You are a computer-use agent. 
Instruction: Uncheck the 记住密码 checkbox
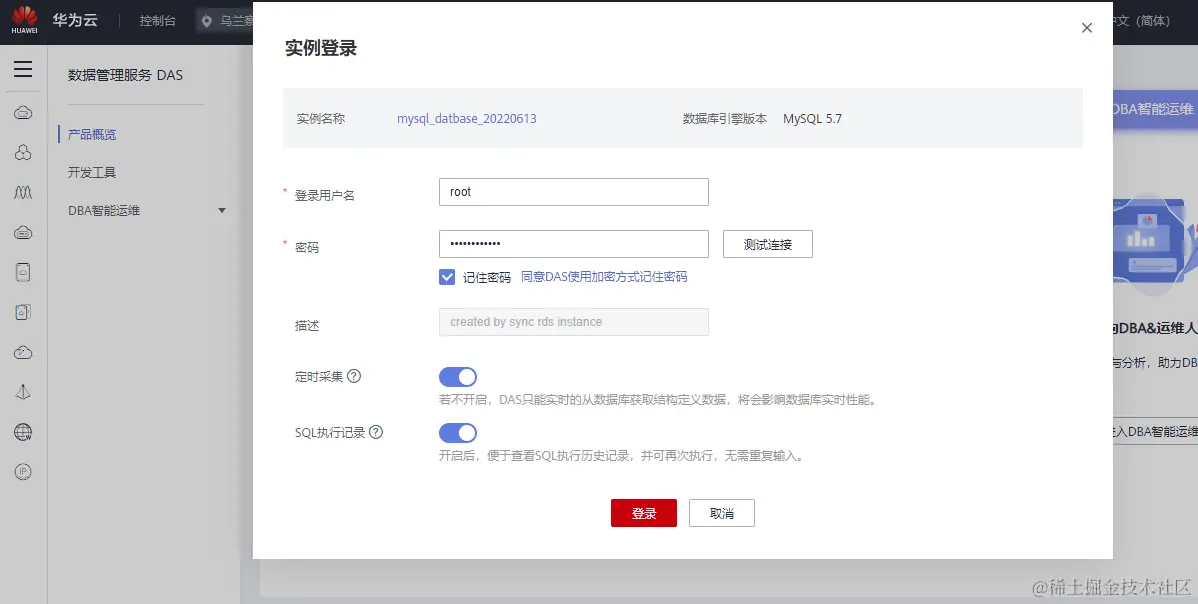447,277
